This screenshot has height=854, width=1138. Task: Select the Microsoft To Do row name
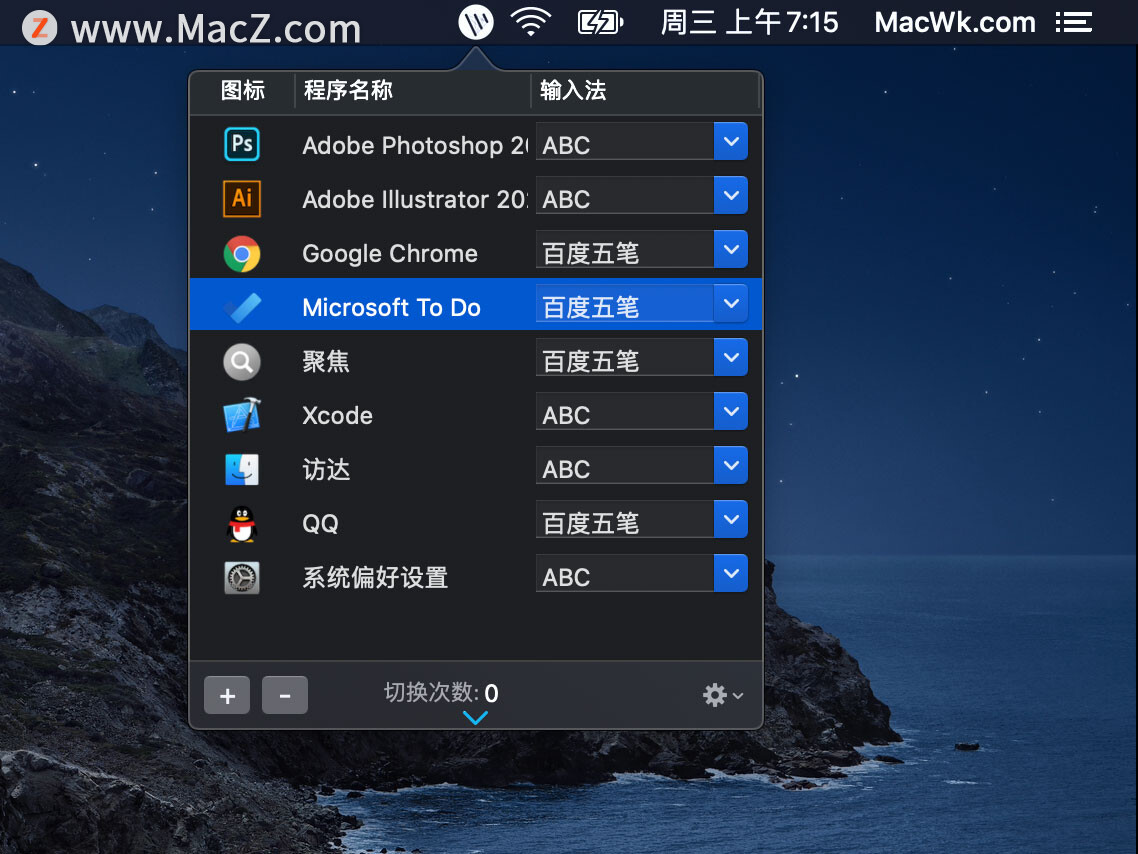(x=391, y=308)
